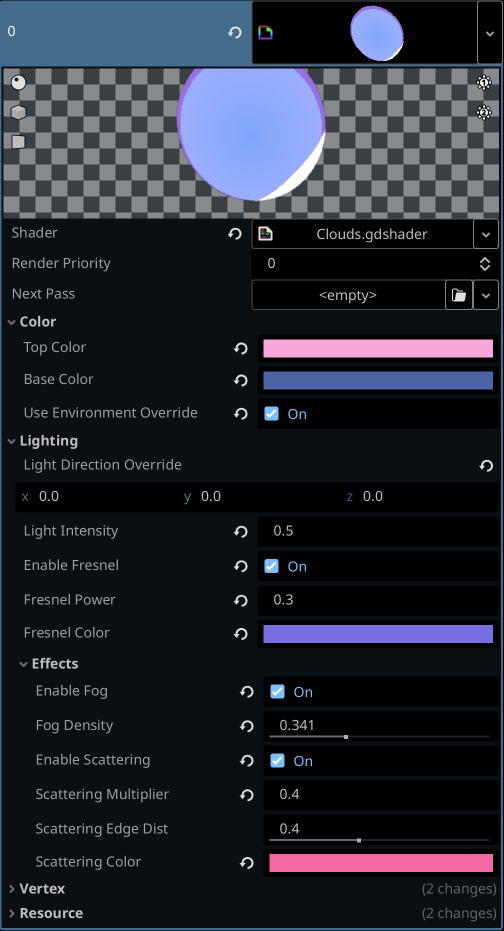Turn off Enable Fog checkbox
Image resolution: width=504 pixels, height=931 pixels.
point(277,692)
